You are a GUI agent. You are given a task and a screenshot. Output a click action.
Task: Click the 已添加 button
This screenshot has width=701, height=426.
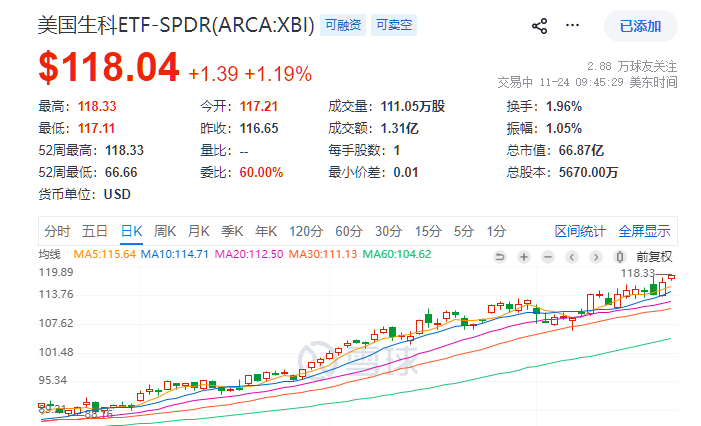coord(641,26)
